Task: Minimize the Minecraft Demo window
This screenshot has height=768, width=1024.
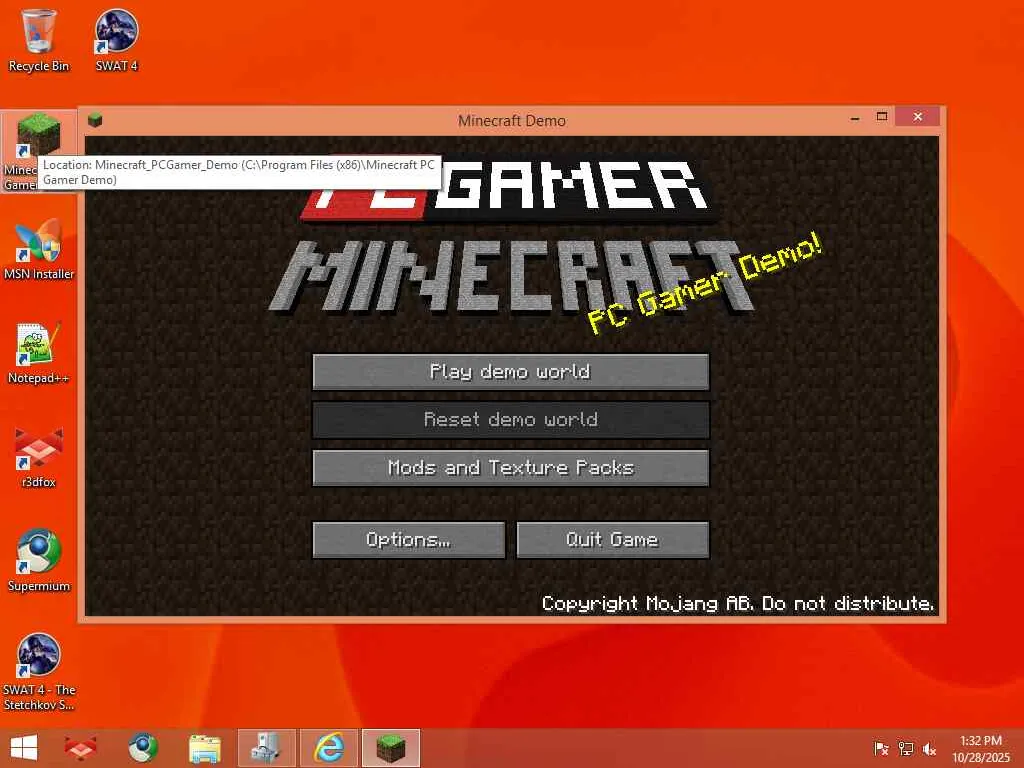Action: point(856,118)
